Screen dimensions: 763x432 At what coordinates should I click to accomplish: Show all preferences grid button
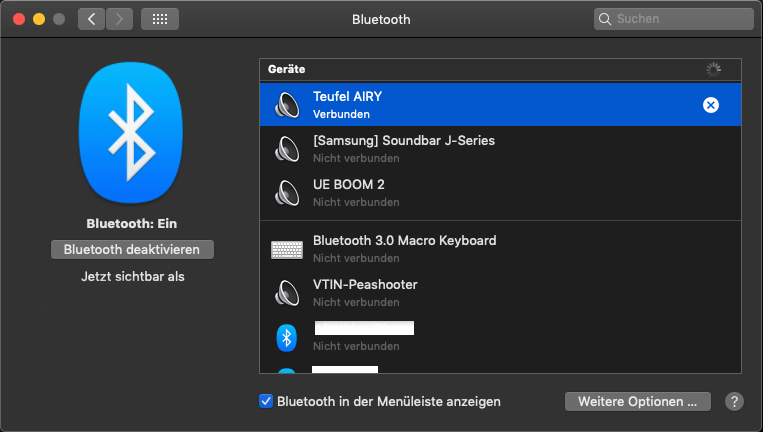coord(160,19)
